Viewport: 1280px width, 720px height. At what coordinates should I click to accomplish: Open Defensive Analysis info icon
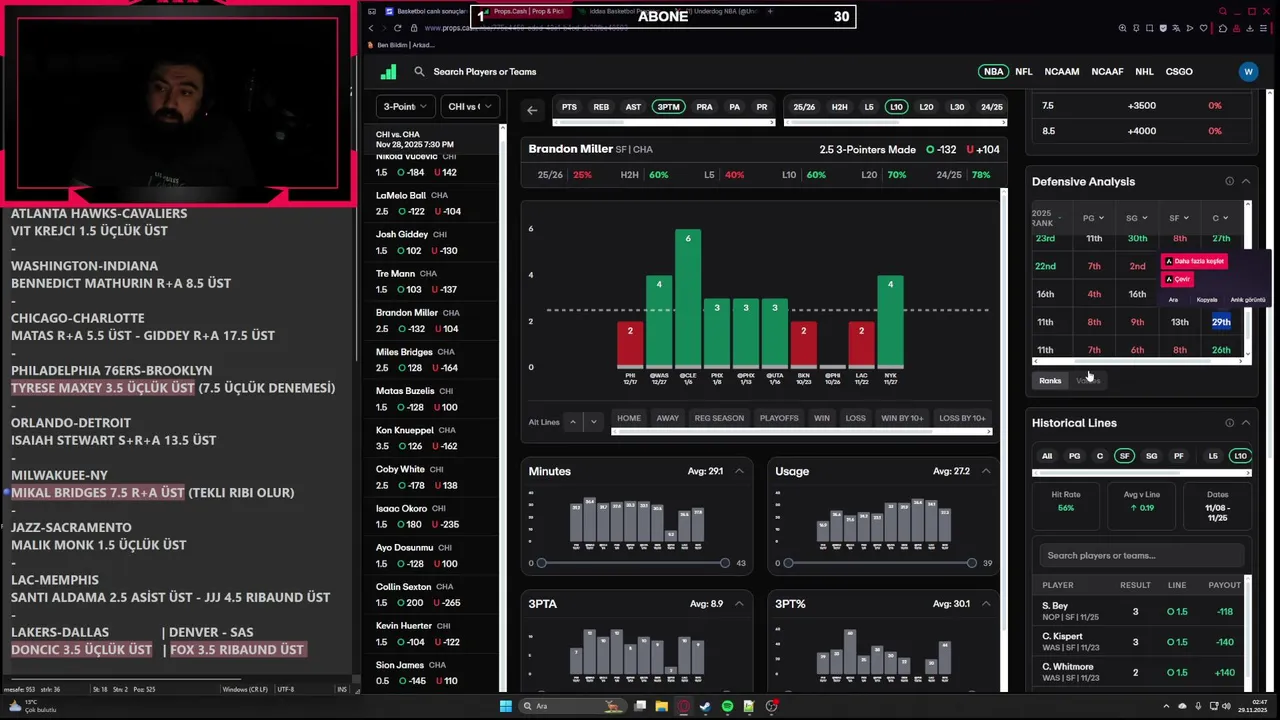[x=1229, y=181]
